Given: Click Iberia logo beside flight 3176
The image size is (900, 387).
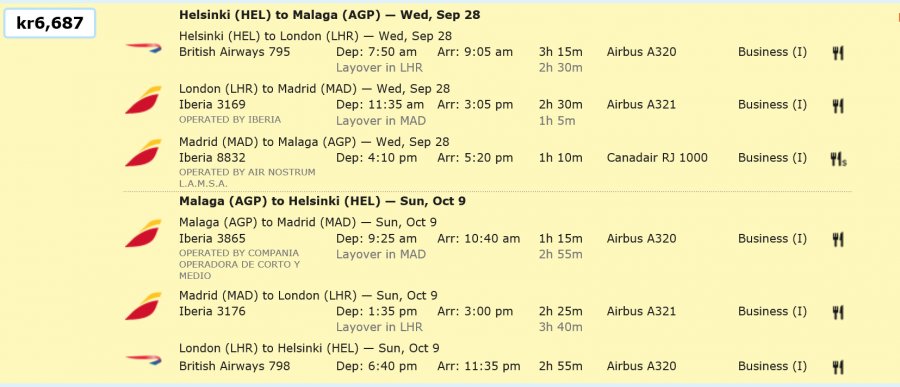Looking at the screenshot, I should click(143, 306).
